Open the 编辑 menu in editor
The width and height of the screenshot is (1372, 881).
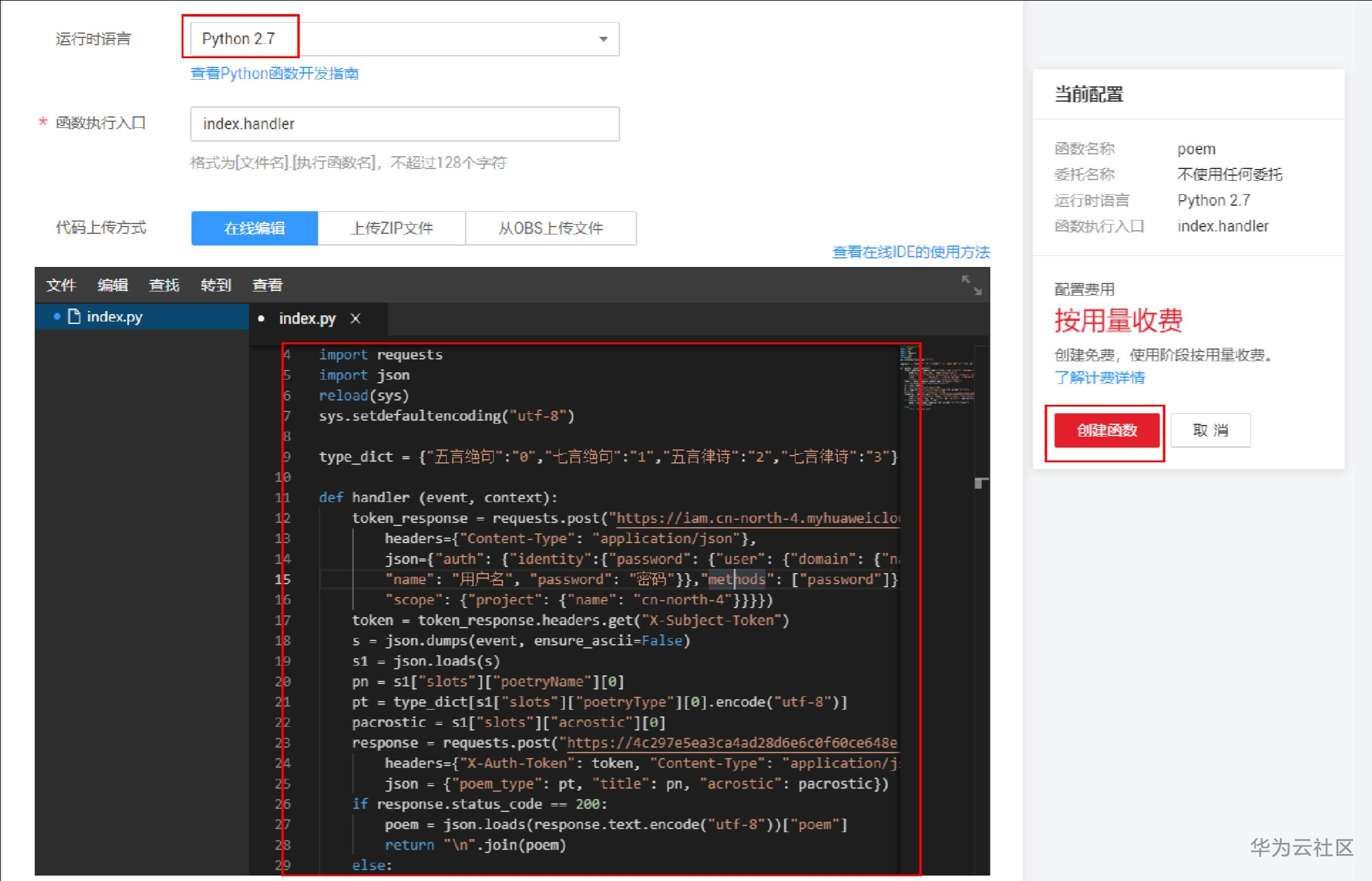113,285
